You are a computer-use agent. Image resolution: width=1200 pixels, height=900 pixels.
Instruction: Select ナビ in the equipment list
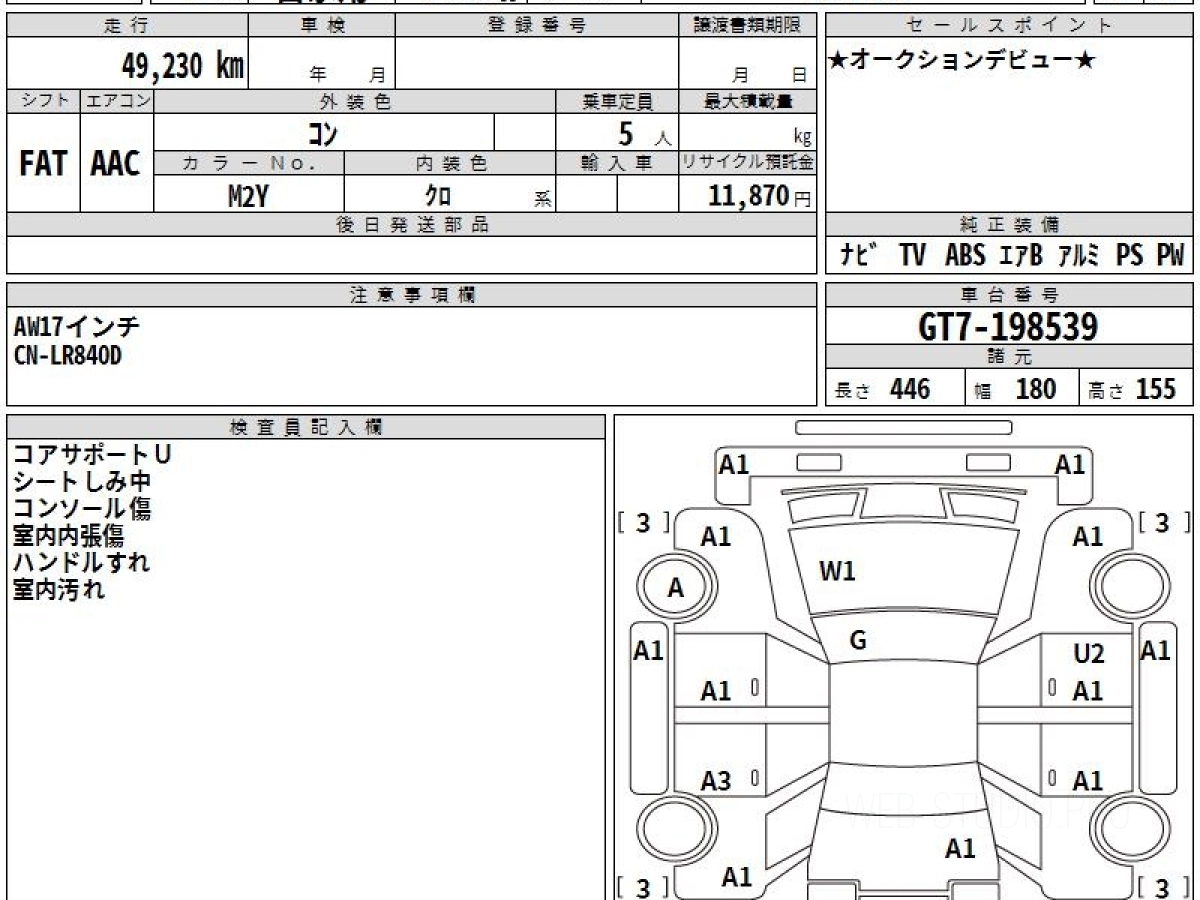coord(857,255)
